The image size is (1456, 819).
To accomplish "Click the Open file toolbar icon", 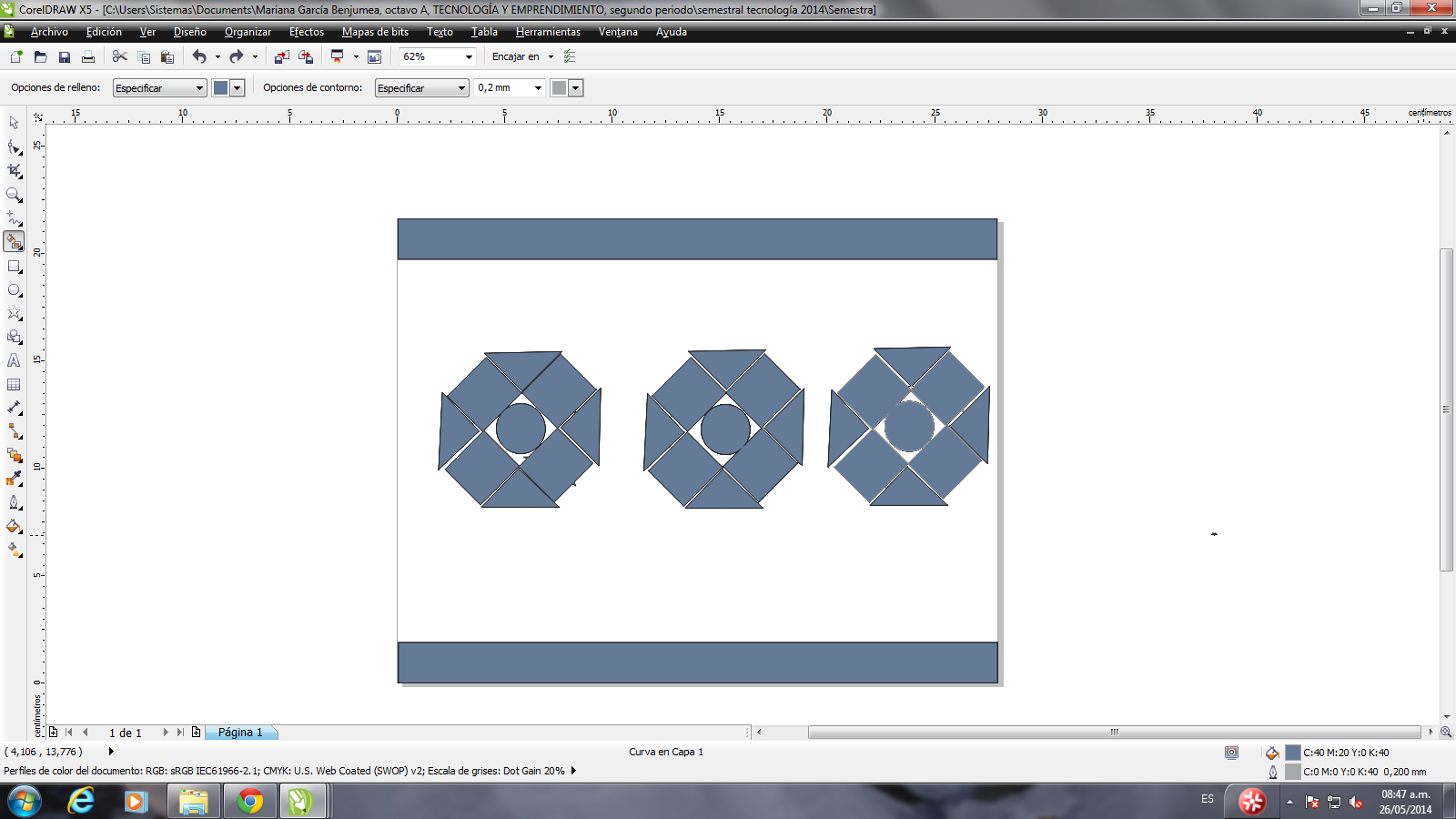I will point(40,56).
